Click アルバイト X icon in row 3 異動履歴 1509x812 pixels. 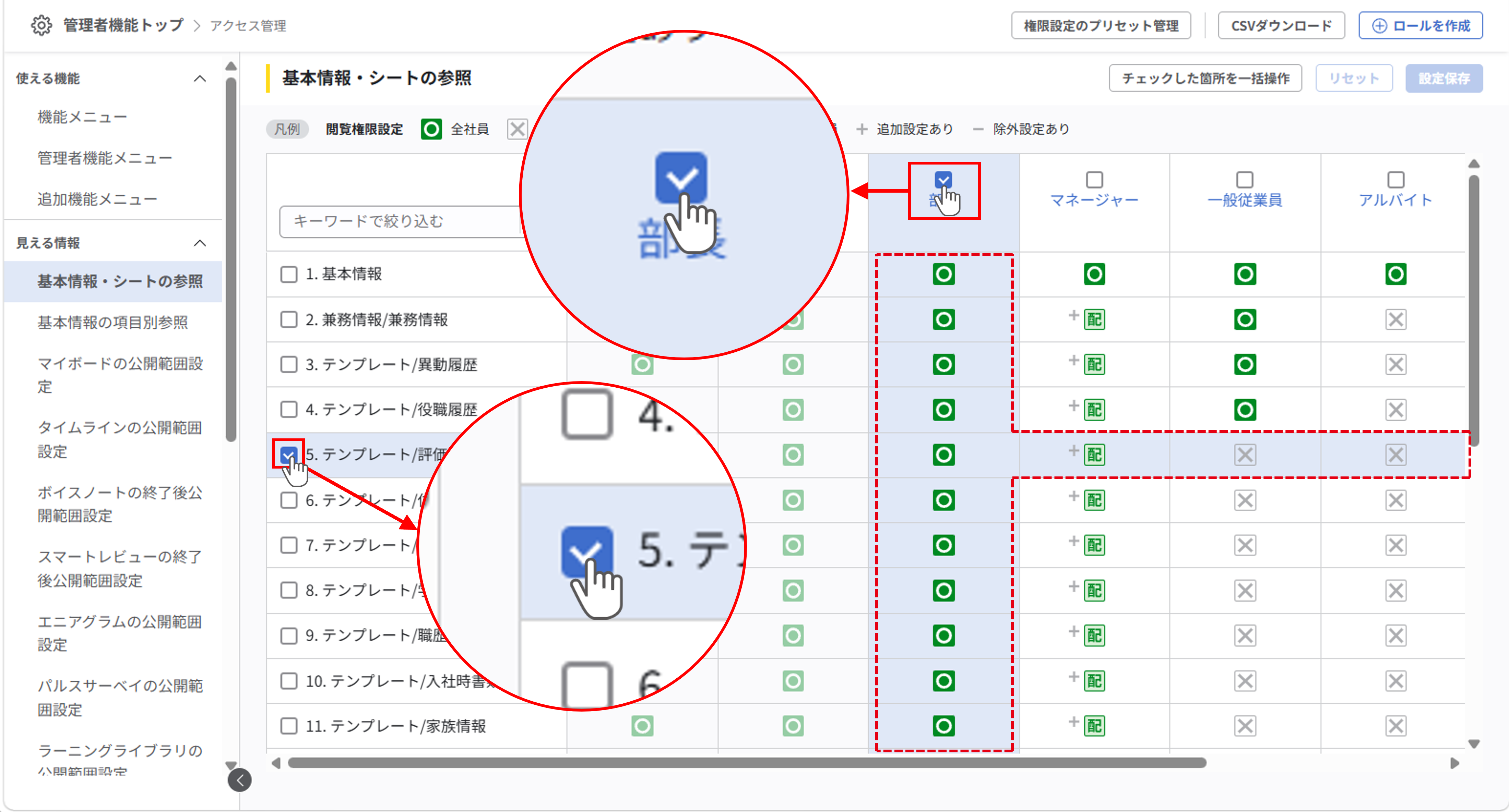coord(1396,365)
